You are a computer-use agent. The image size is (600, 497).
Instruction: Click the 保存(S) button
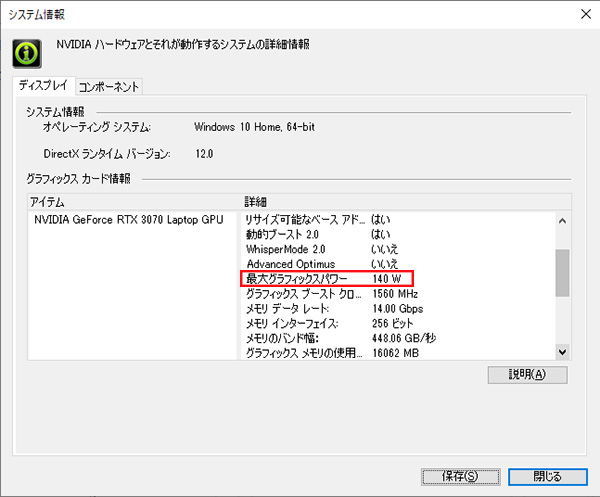461,477
